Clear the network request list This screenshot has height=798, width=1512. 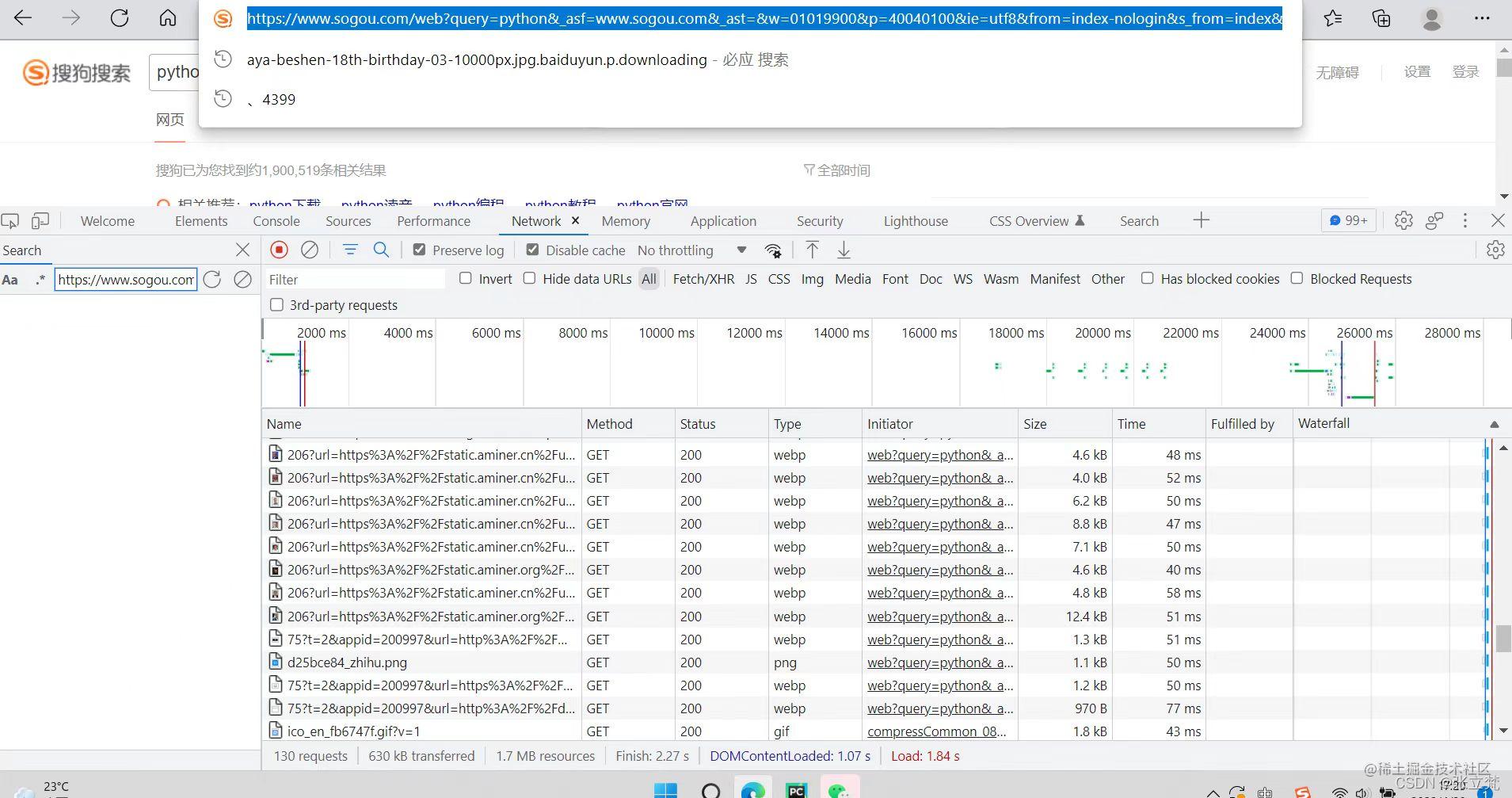310,250
